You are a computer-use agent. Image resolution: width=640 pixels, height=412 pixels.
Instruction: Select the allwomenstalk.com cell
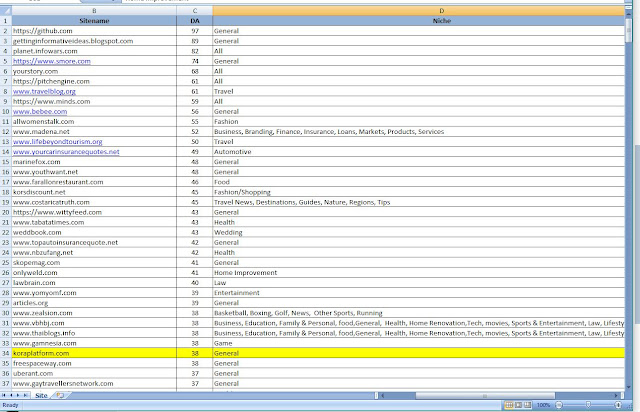[x=94, y=121]
